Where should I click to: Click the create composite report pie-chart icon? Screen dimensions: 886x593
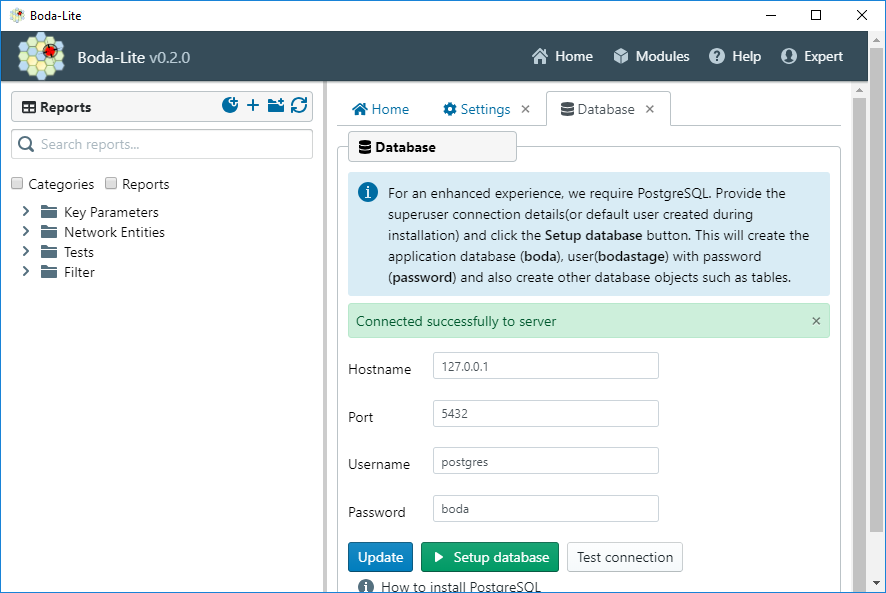point(230,105)
